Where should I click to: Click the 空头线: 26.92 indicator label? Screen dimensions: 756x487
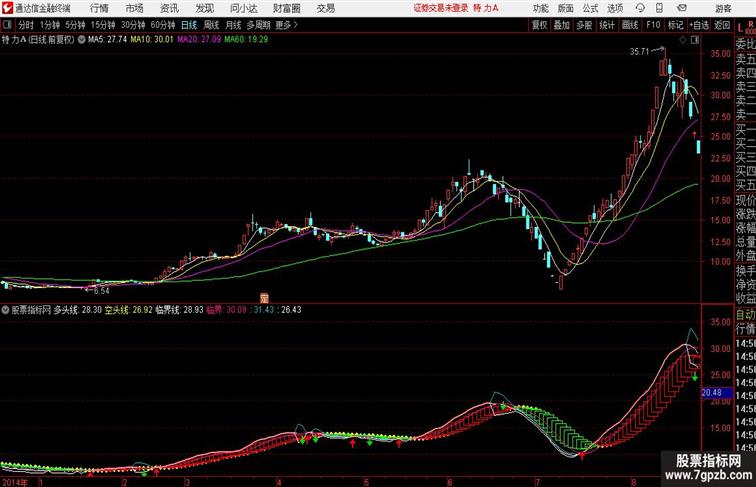click(128, 310)
